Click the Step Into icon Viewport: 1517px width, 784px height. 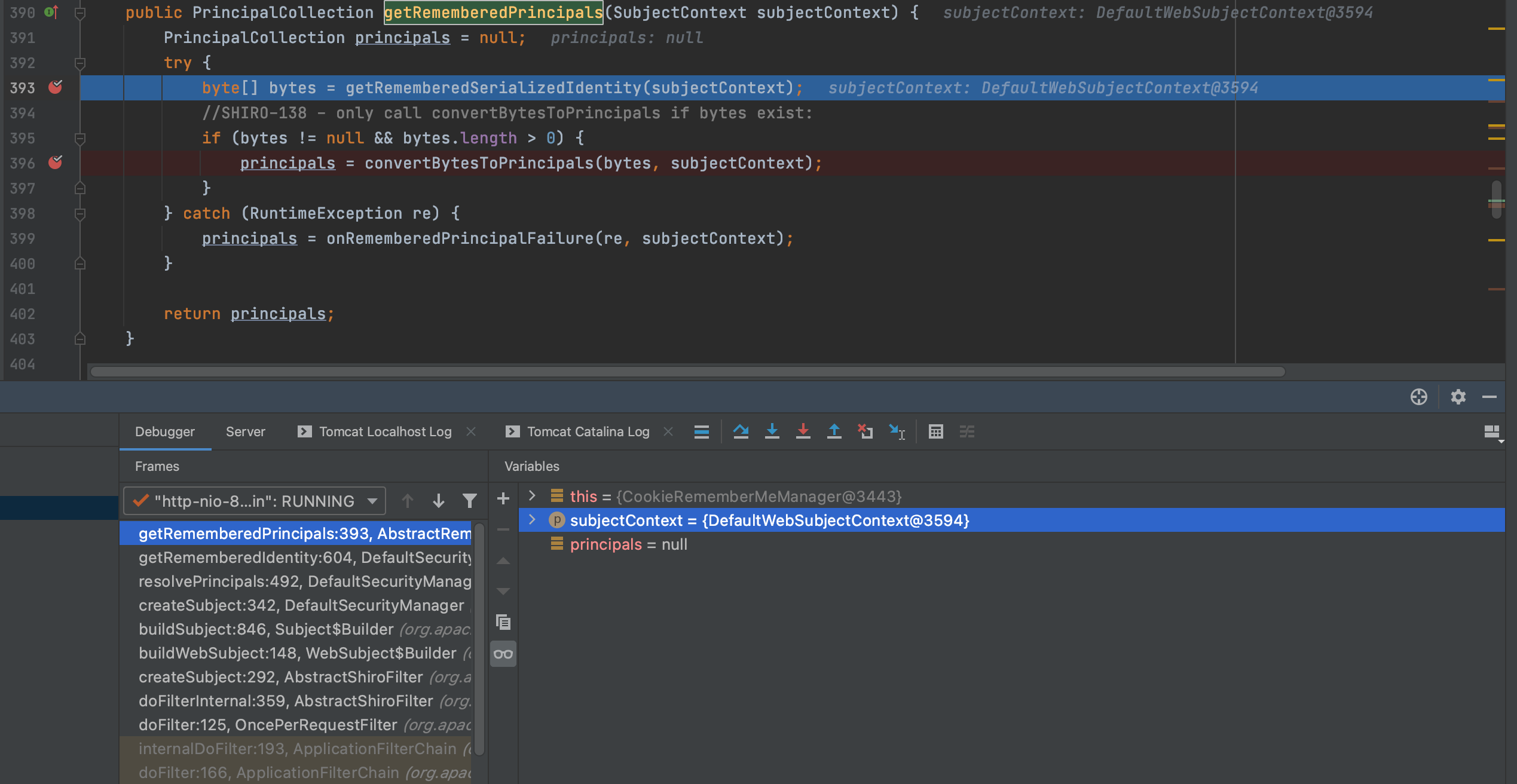(x=772, y=431)
